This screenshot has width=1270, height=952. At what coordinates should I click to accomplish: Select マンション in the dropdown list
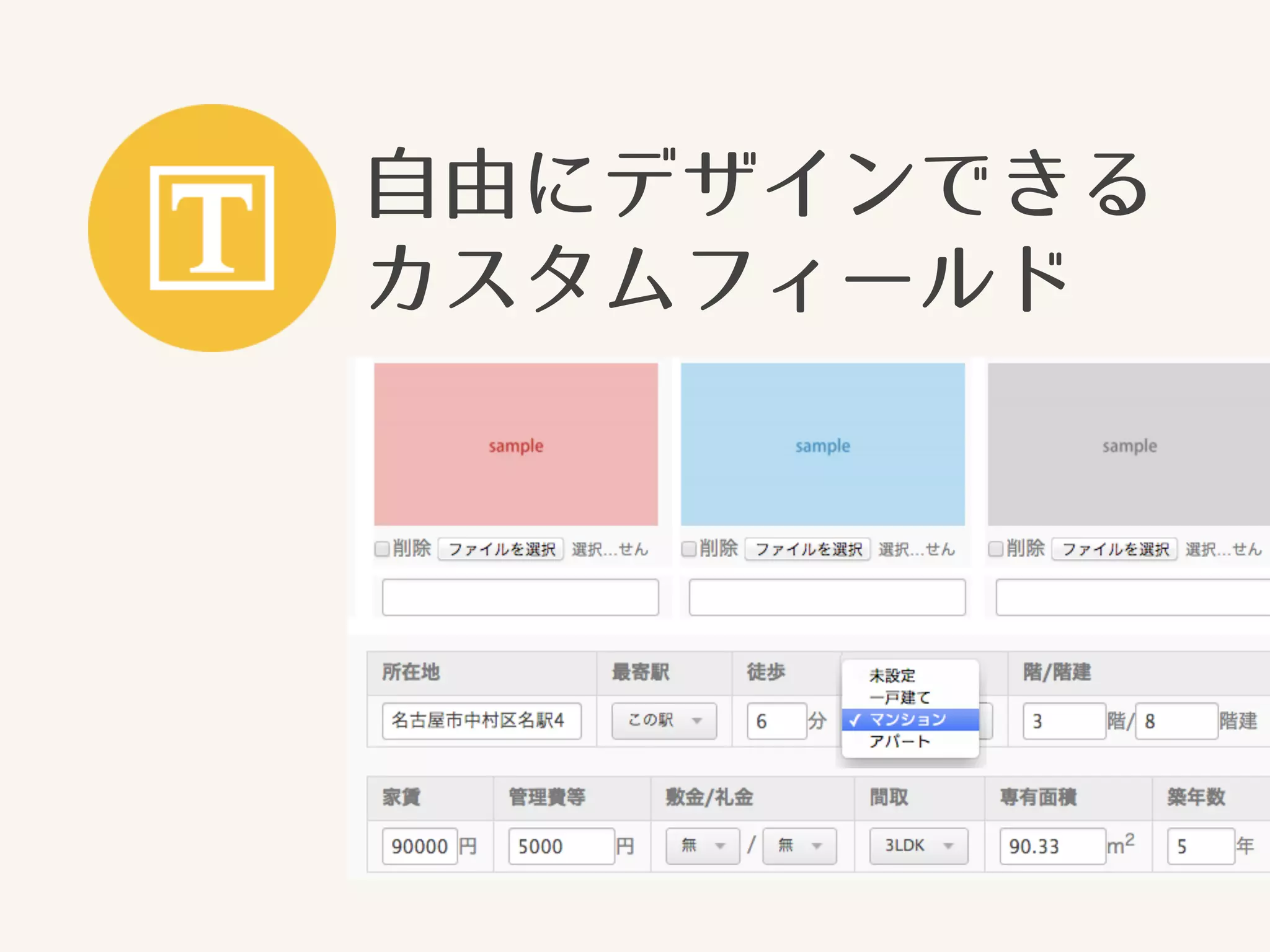(910, 720)
